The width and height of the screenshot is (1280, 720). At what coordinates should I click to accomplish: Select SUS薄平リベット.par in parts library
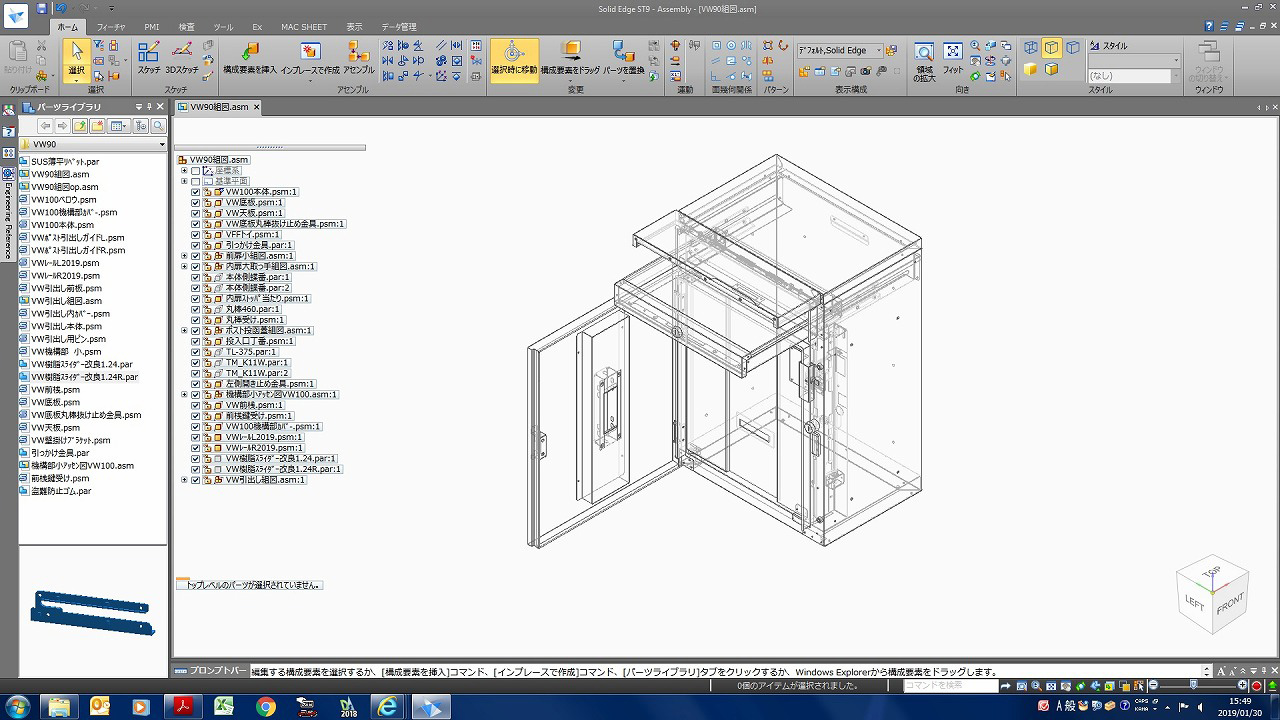point(65,161)
